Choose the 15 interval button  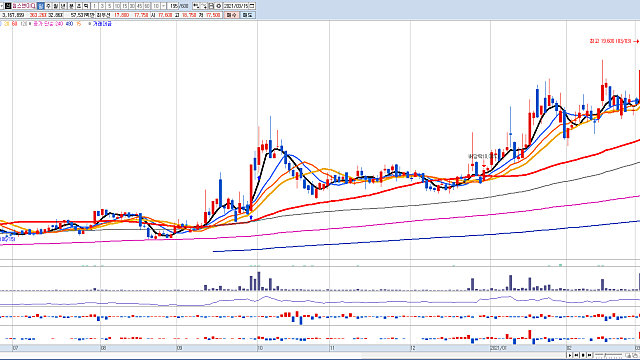click(124, 6)
